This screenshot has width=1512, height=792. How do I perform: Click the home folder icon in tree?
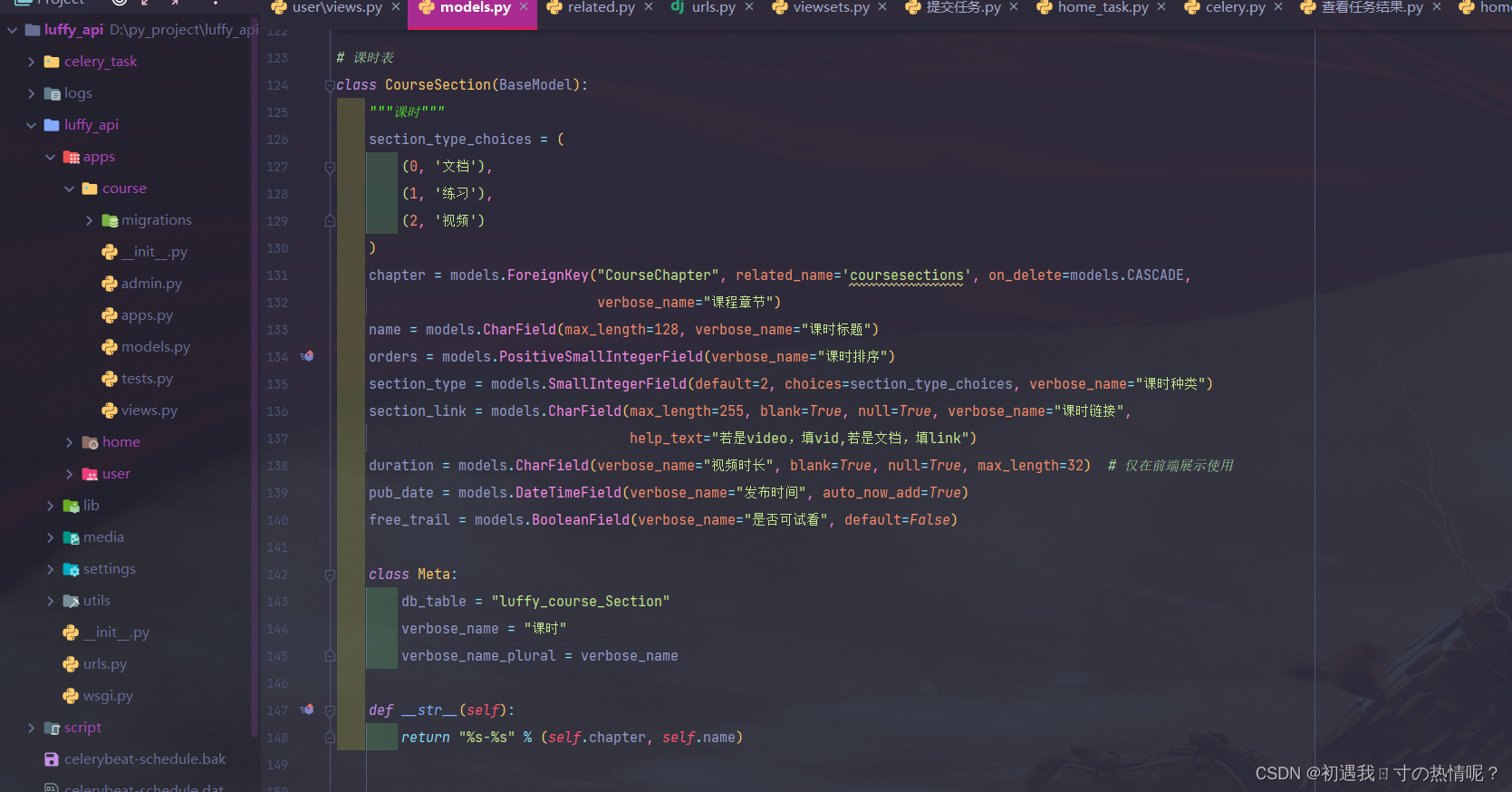90,442
